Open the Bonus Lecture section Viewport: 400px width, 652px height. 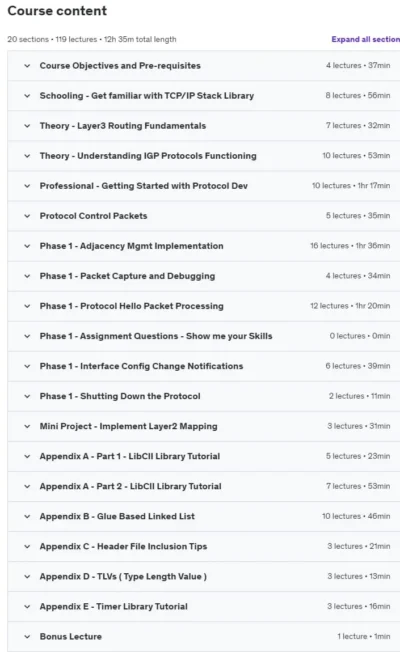click(x=204, y=637)
